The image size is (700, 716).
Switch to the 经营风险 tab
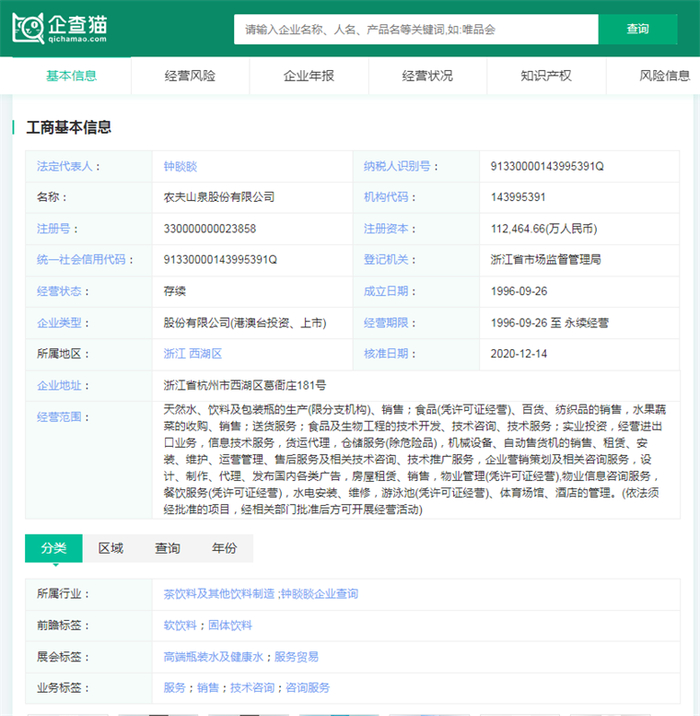pos(190,76)
